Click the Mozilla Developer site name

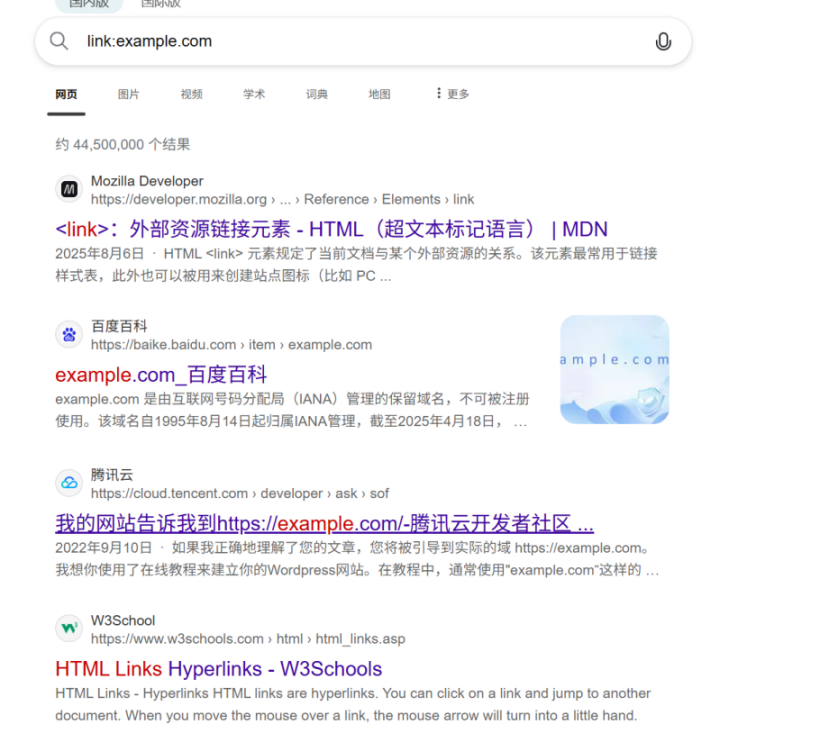click(147, 181)
